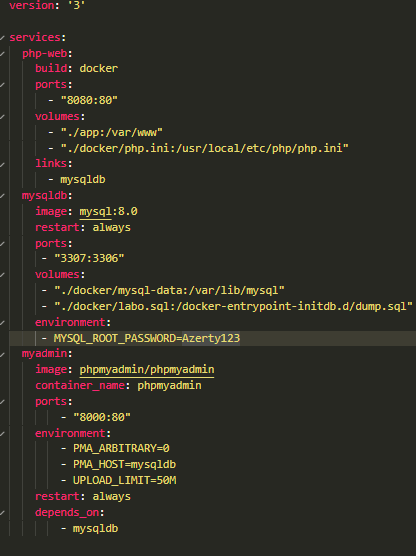This screenshot has height=556, width=416.
Task: Collapse the myadmin service fold arrow
Action: click(2, 354)
